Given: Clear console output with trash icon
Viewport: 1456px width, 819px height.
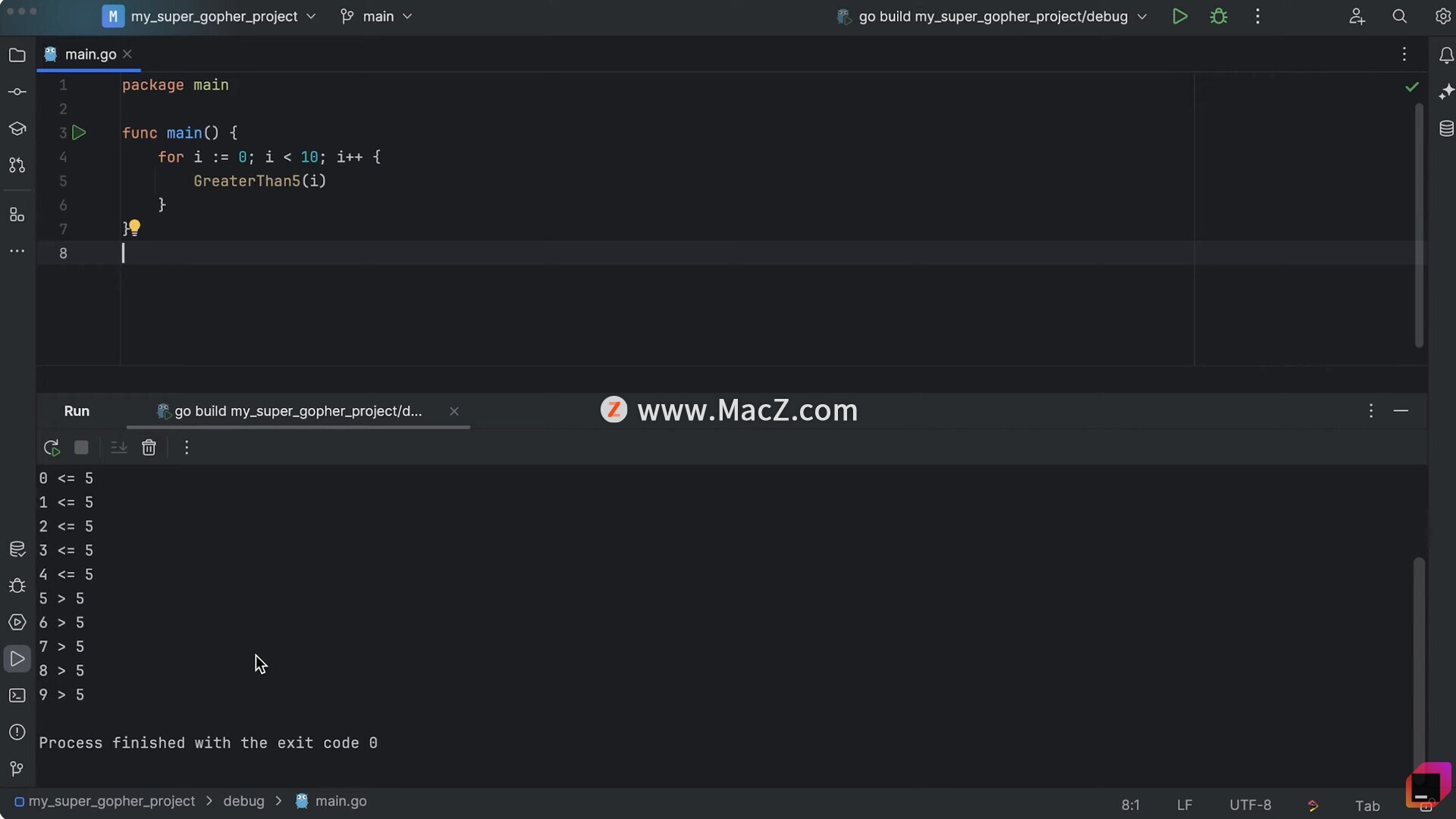Looking at the screenshot, I should pyautogui.click(x=149, y=447).
